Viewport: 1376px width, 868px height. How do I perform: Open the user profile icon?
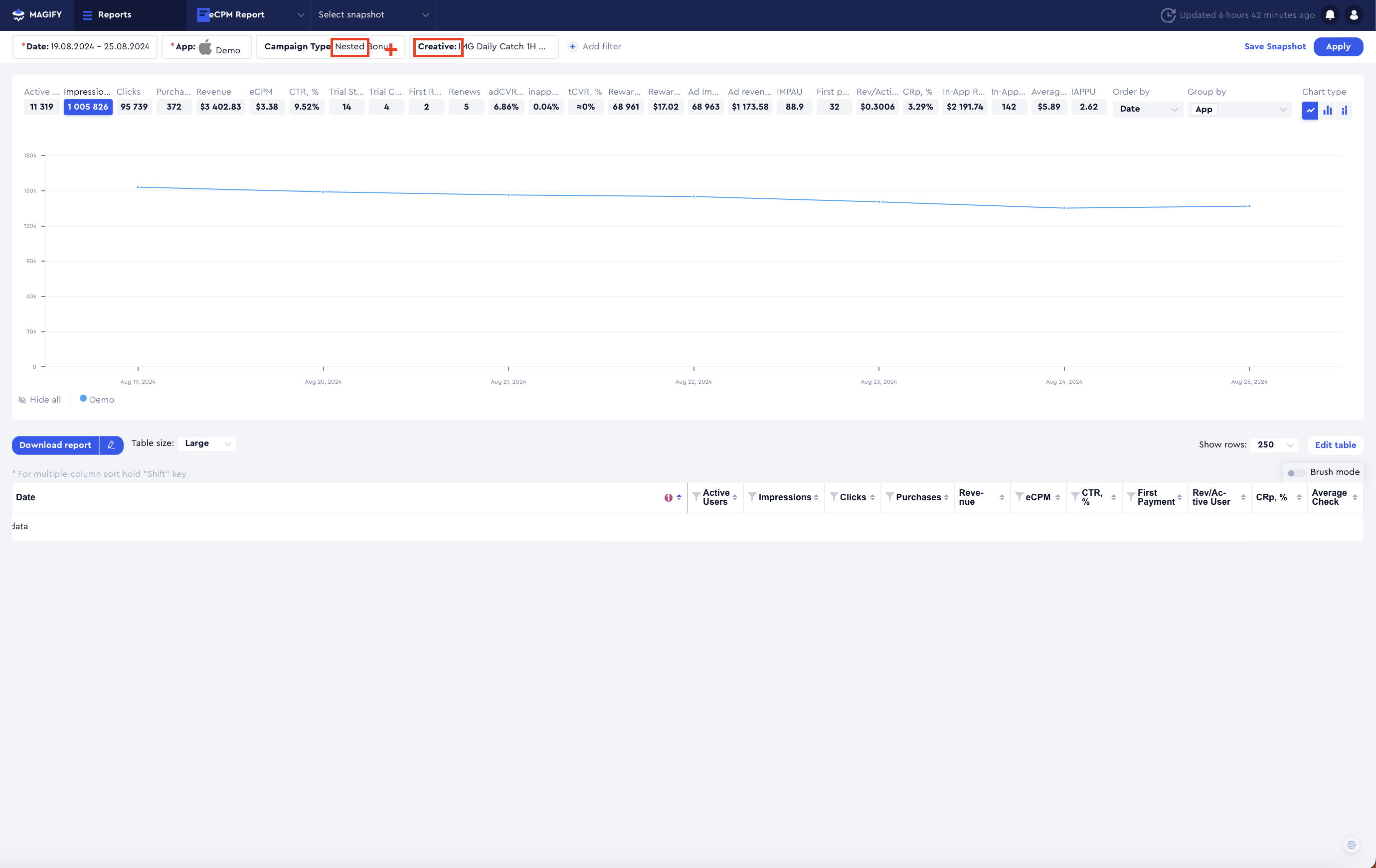tap(1354, 15)
